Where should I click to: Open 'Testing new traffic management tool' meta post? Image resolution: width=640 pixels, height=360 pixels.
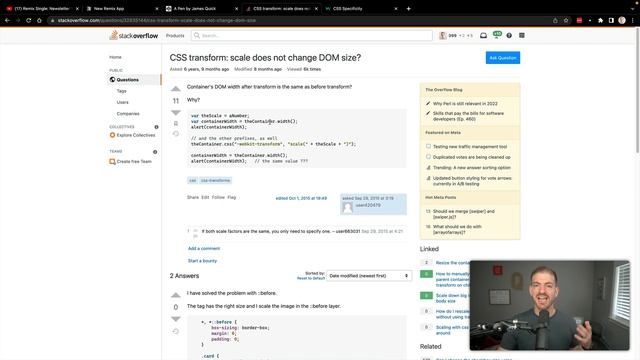[x=470, y=147]
